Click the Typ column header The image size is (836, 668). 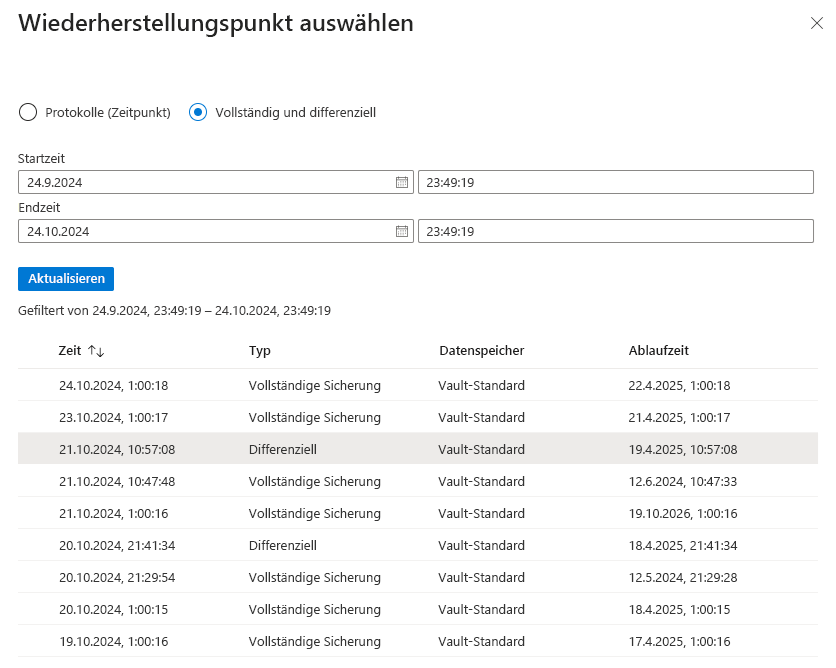pyautogui.click(x=259, y=351)
